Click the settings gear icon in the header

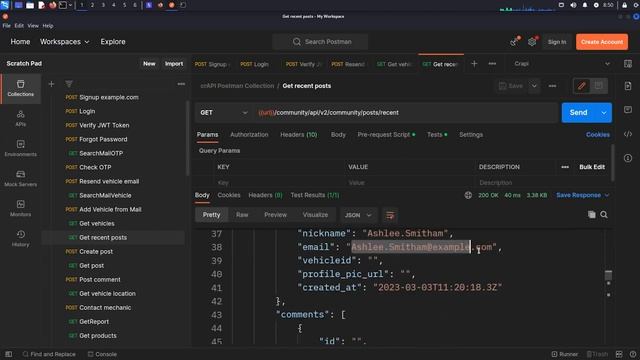click(532, 42)
